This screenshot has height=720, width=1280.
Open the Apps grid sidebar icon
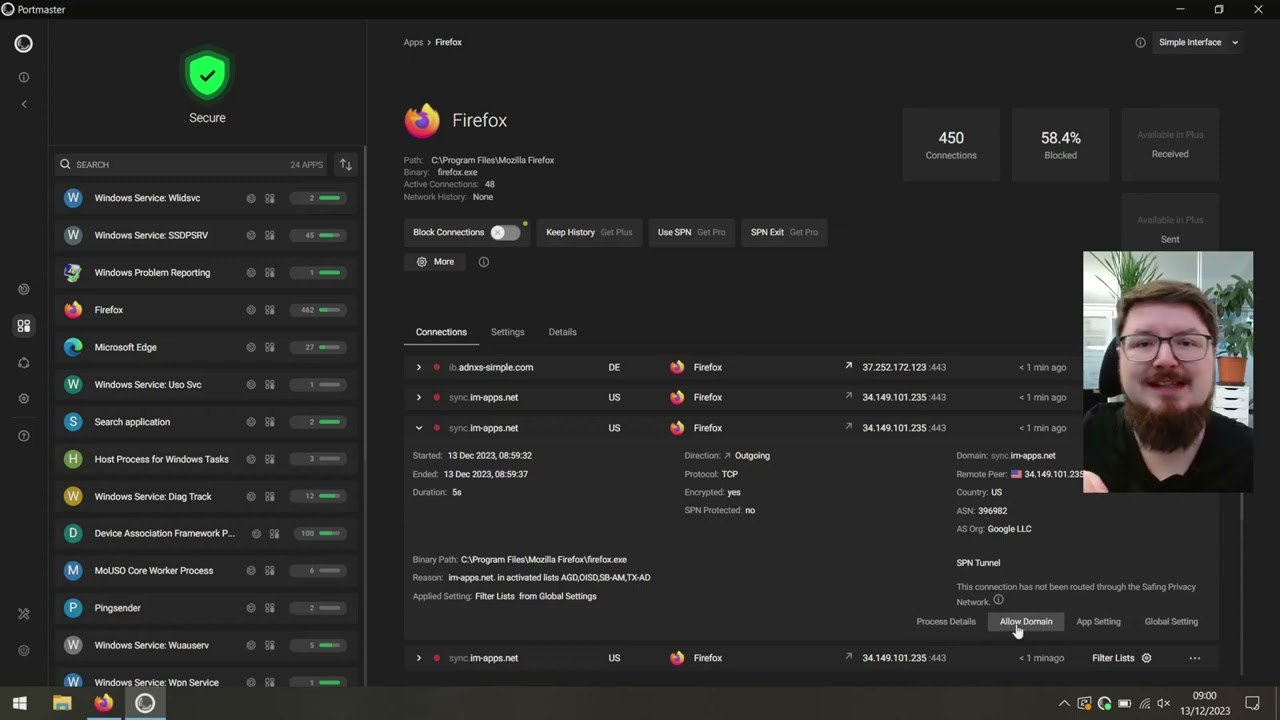[x=24, y=326]
